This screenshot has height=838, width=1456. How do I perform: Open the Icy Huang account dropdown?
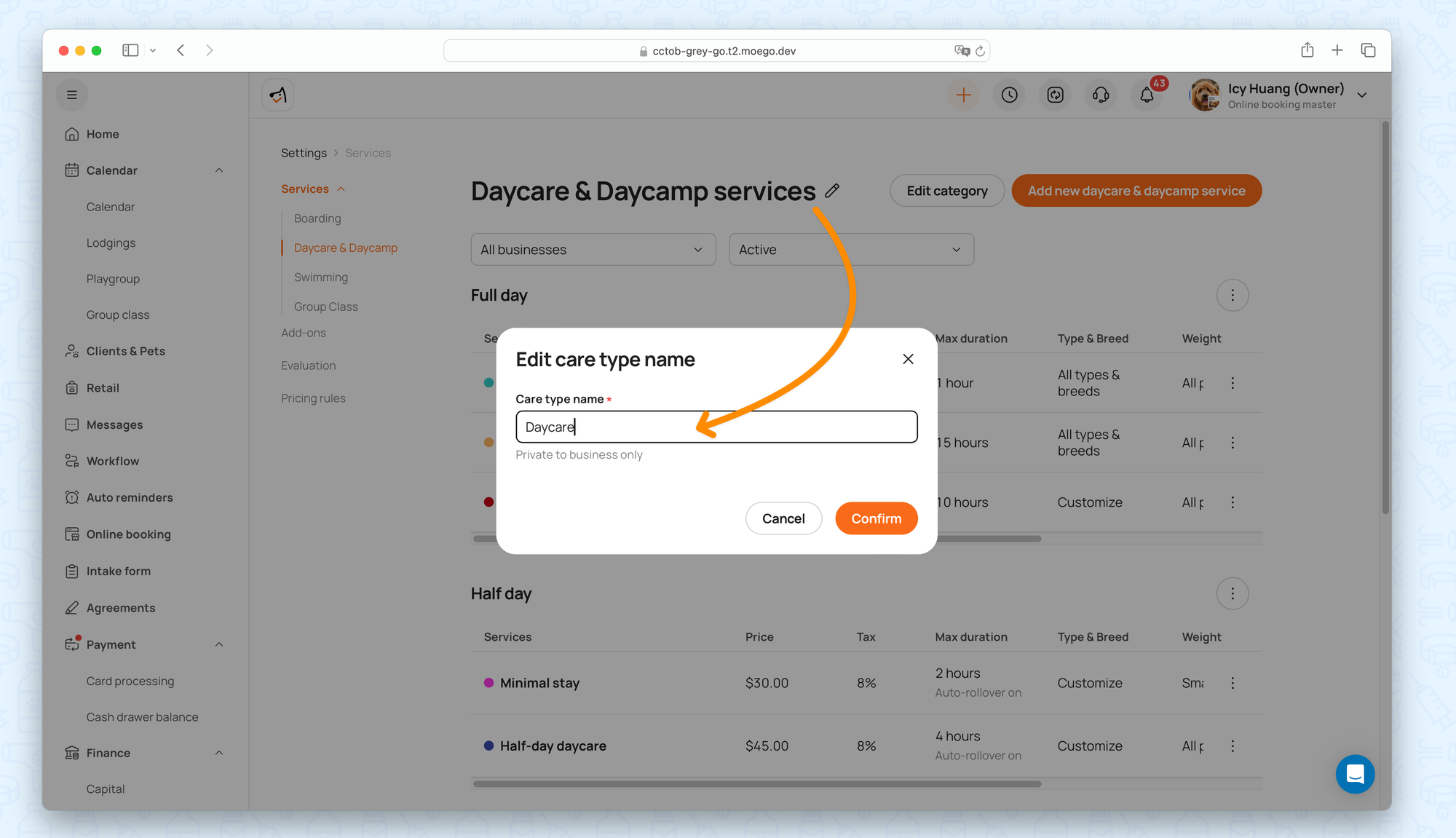tap(1362, 95)
